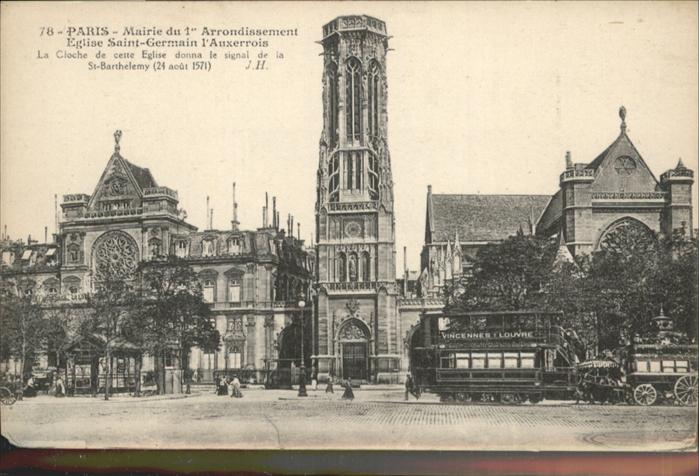Screen dimensions: 699x476
Task: Click the rose window of the Mairie building
Action: point(115,255)
